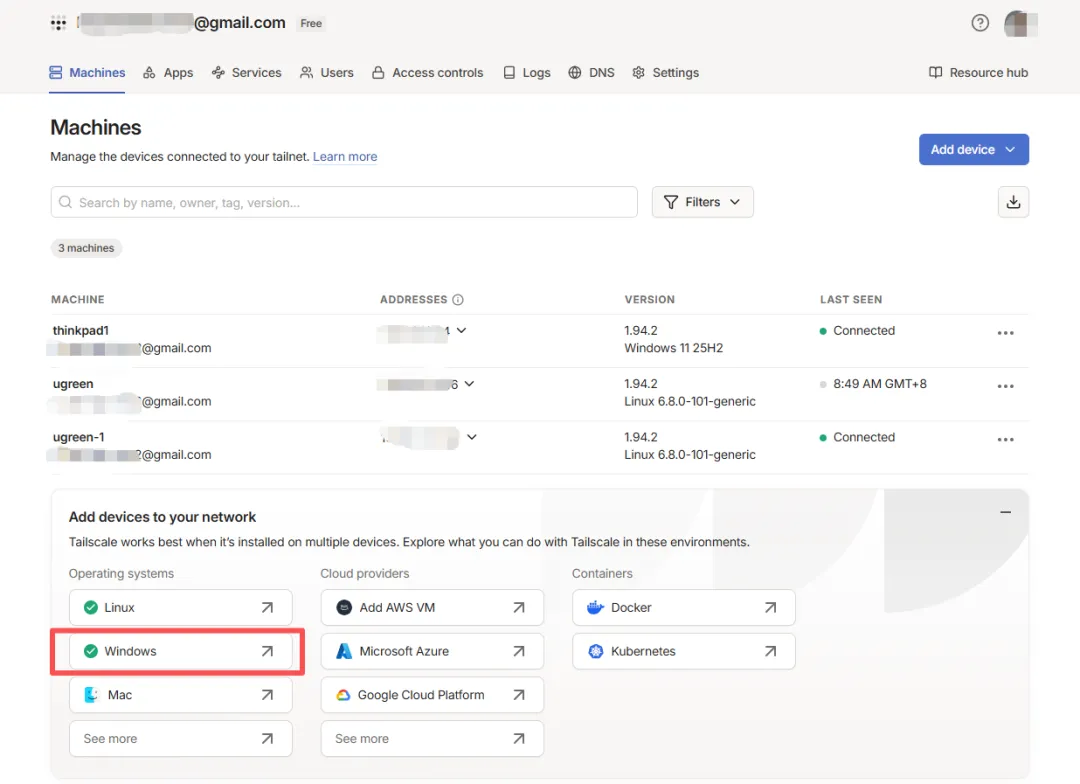Click See more under Operating systems
Screen dimensions: 1080x784
coord(180,739)
